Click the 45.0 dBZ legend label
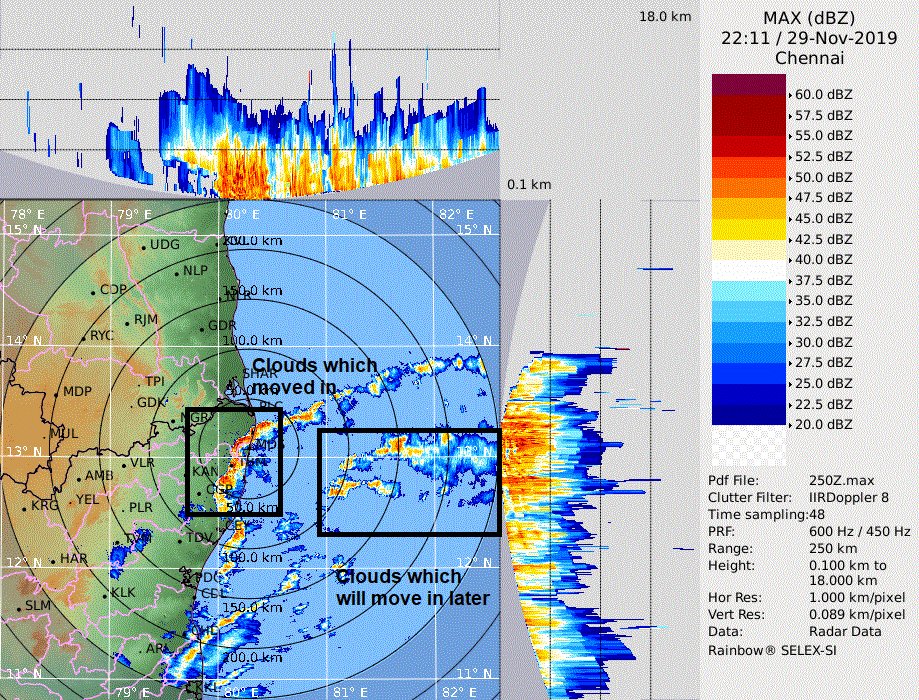Viewport: 919px width, 700px height. [x=823, y=218]
